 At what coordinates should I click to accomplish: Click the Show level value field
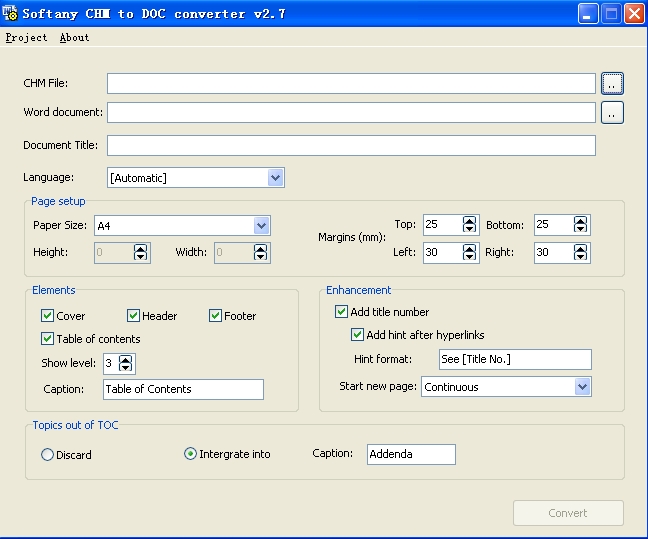point(110,363)
